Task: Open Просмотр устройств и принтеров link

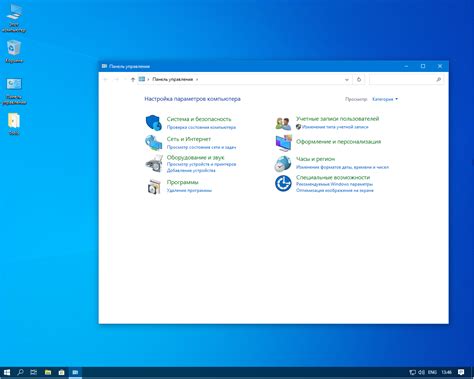Action: (201, 164)
